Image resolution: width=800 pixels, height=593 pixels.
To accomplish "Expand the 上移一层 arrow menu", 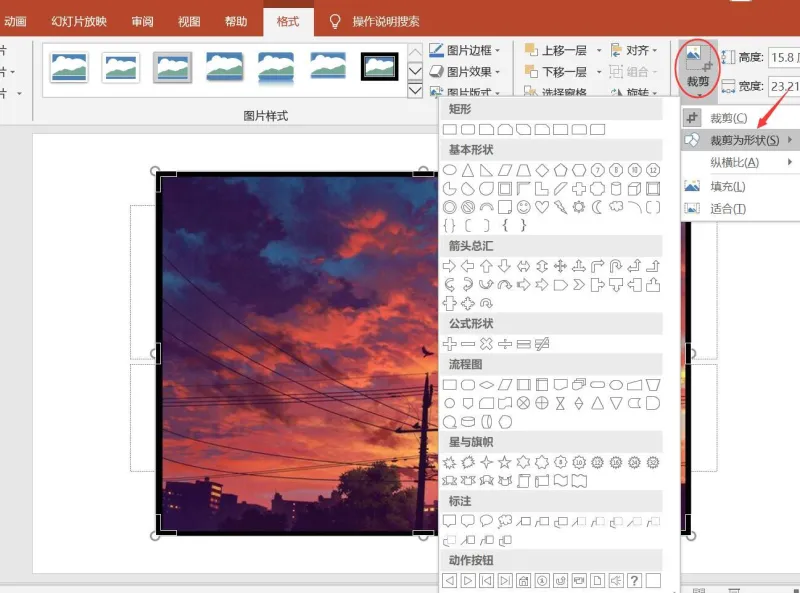I will (x=599, y=51).
